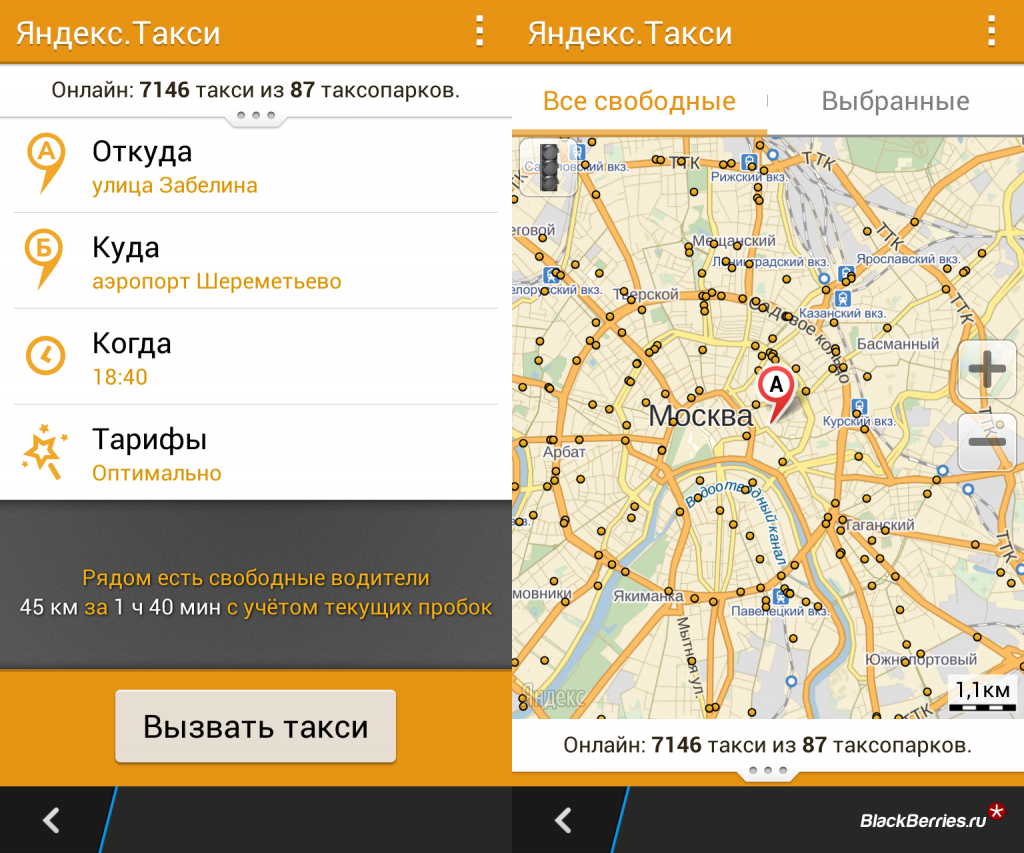This screenshot has width=1024, height=853.
Task: Tap the Мещанский district label on map
Action: [734, 241]
